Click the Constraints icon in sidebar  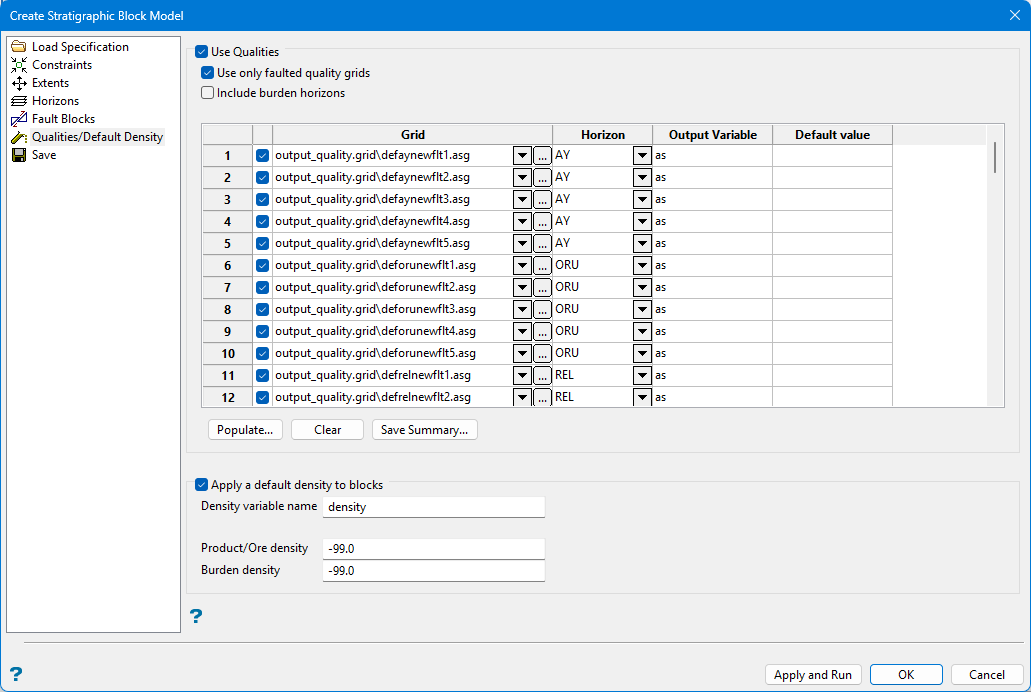[x=19, y=65]
